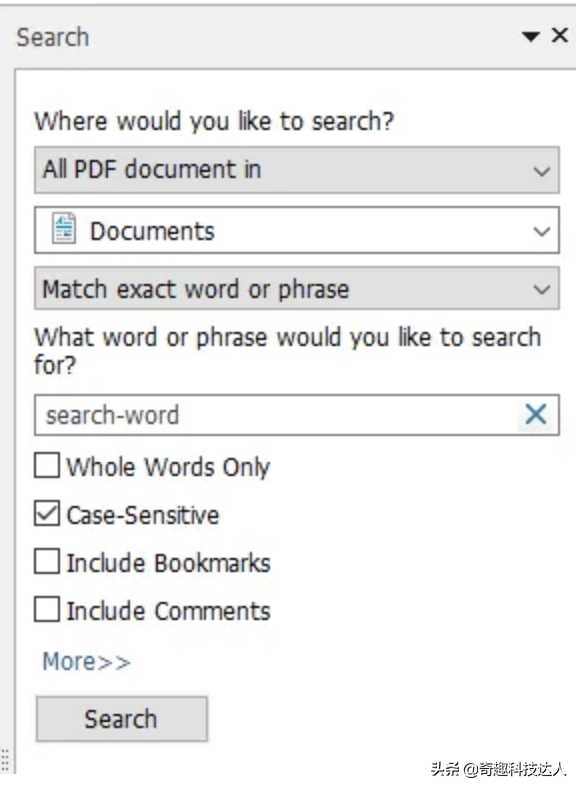This screenshot has height=790, width=580.
Task: Open the Search panel options triangle menu
Action: tap(531, 36)
